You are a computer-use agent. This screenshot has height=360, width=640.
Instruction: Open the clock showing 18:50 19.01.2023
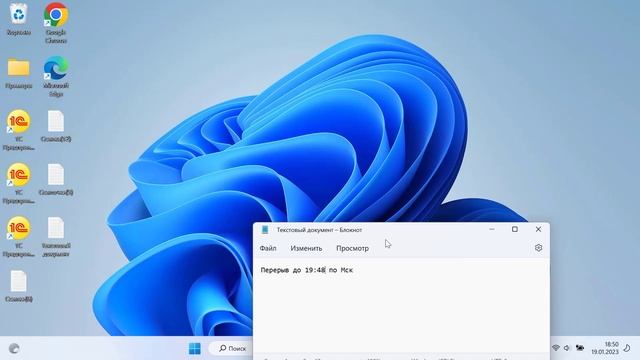(x=605, y=348)
